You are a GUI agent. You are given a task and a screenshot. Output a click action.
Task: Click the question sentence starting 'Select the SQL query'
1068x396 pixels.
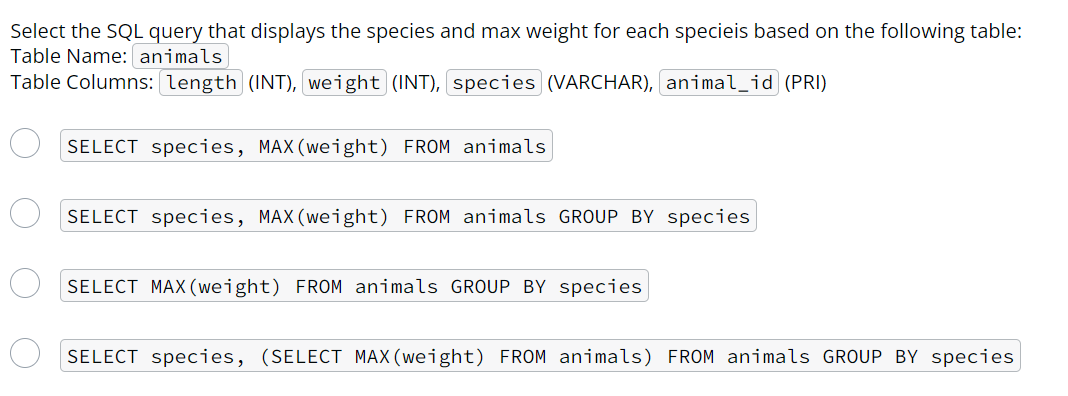tap(516, 31)
